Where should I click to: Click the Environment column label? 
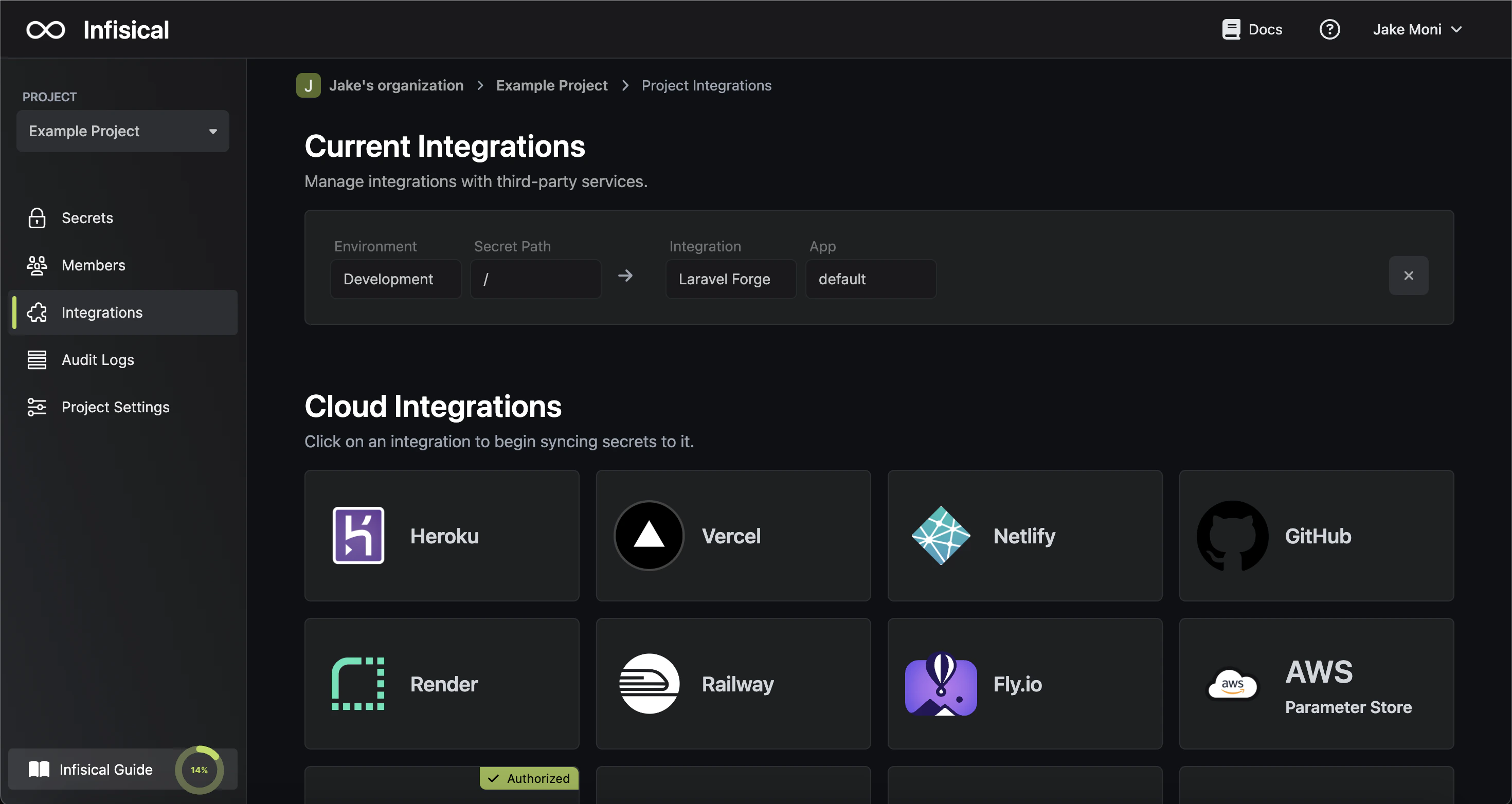click(x=375, y=246)
